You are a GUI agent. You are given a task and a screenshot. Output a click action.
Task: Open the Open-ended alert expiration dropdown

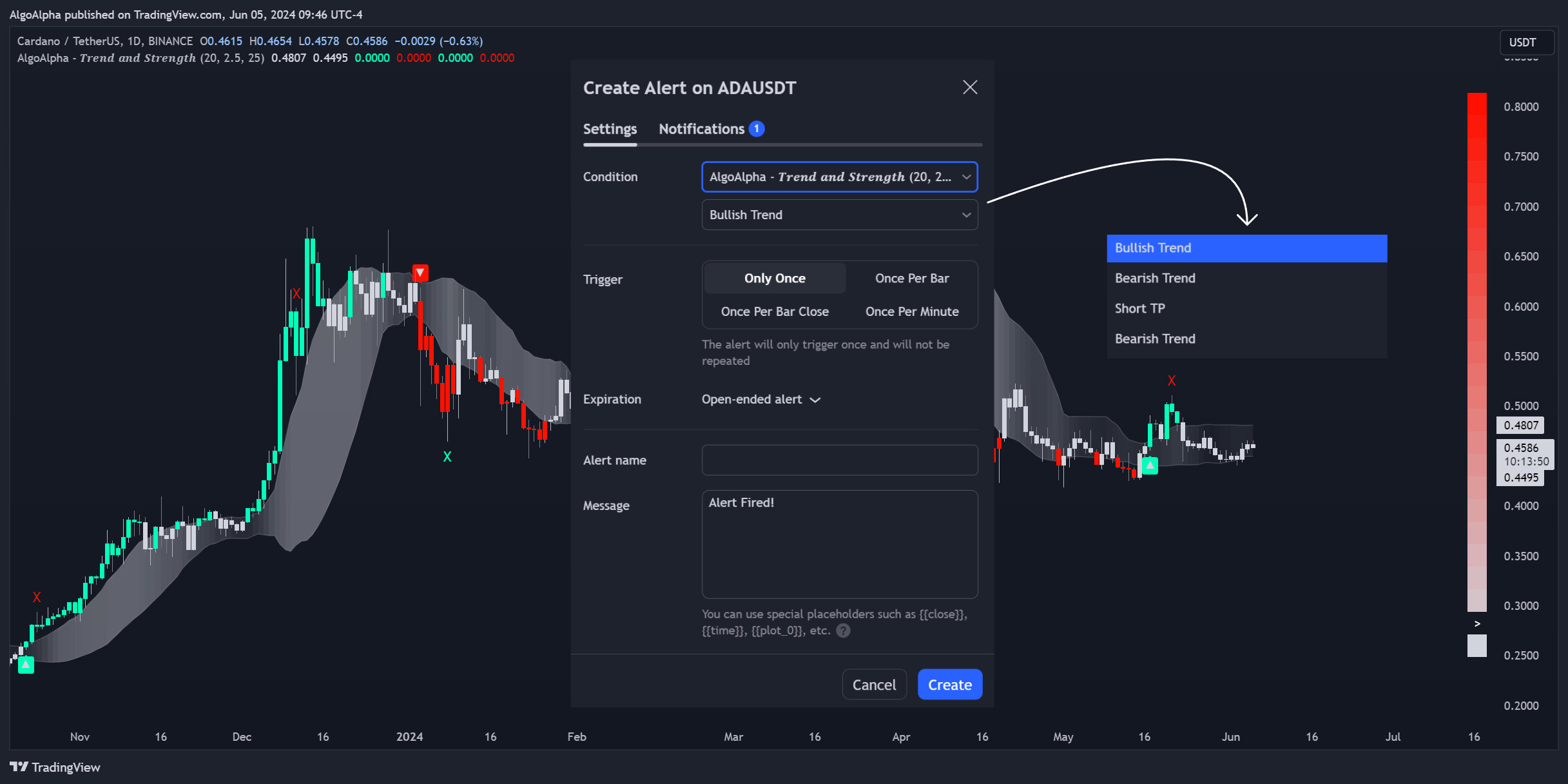point(760,399)
